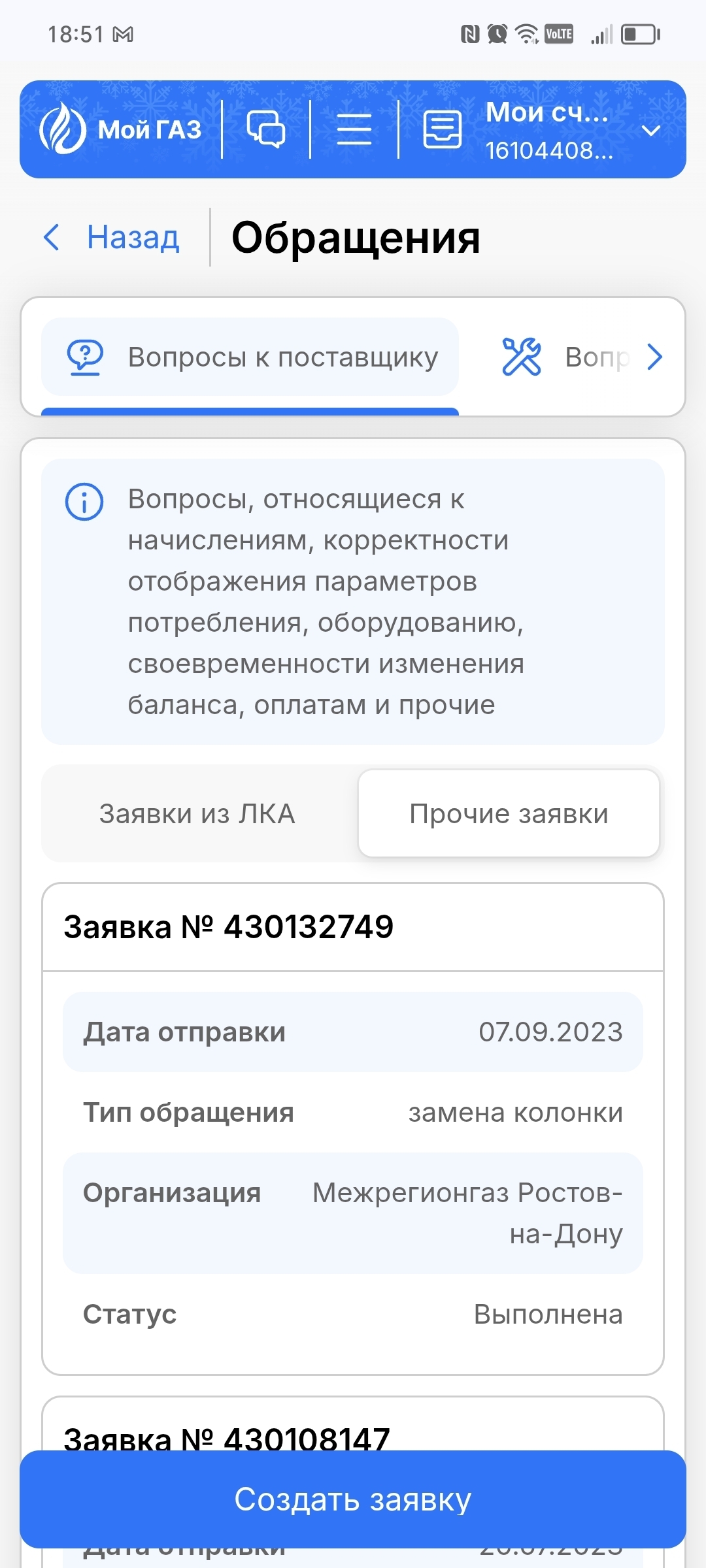Expand the Мои счета account dropdown
Image resolution: width=706 pixels, height=1568 pixels.
click(650, 131)
